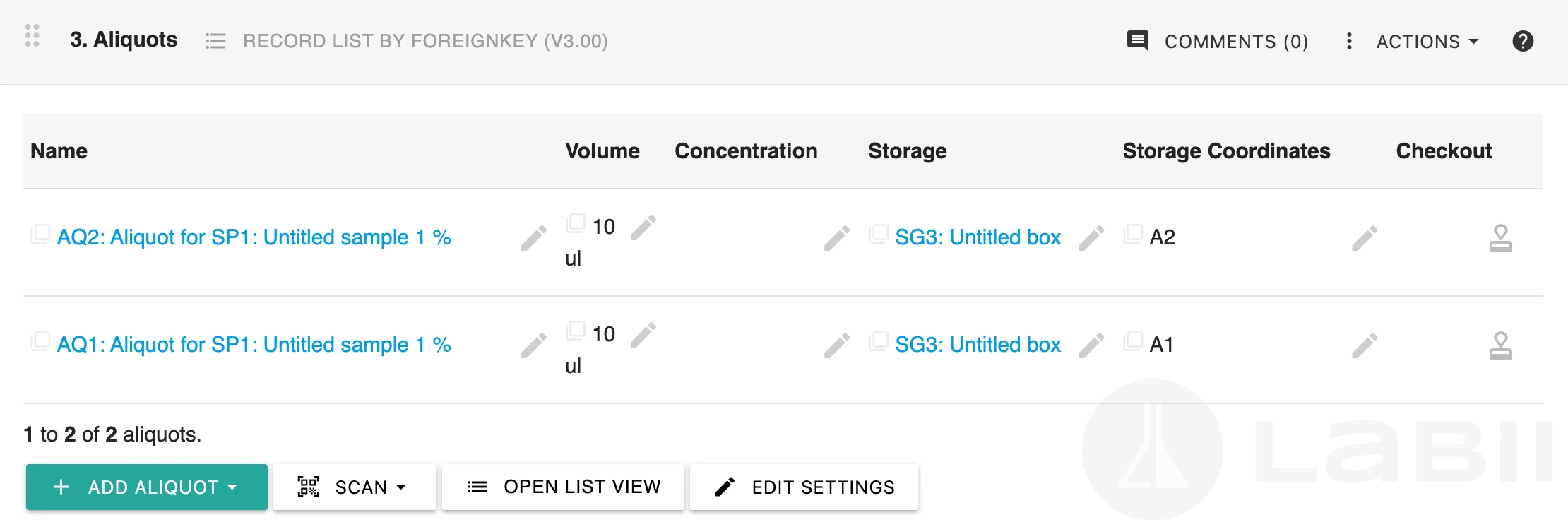Image resolution: width=1568 pixels, height=527 pixels.
Task: Click the drag handle beside 3. Aliquots
Action: click(32, 35)
